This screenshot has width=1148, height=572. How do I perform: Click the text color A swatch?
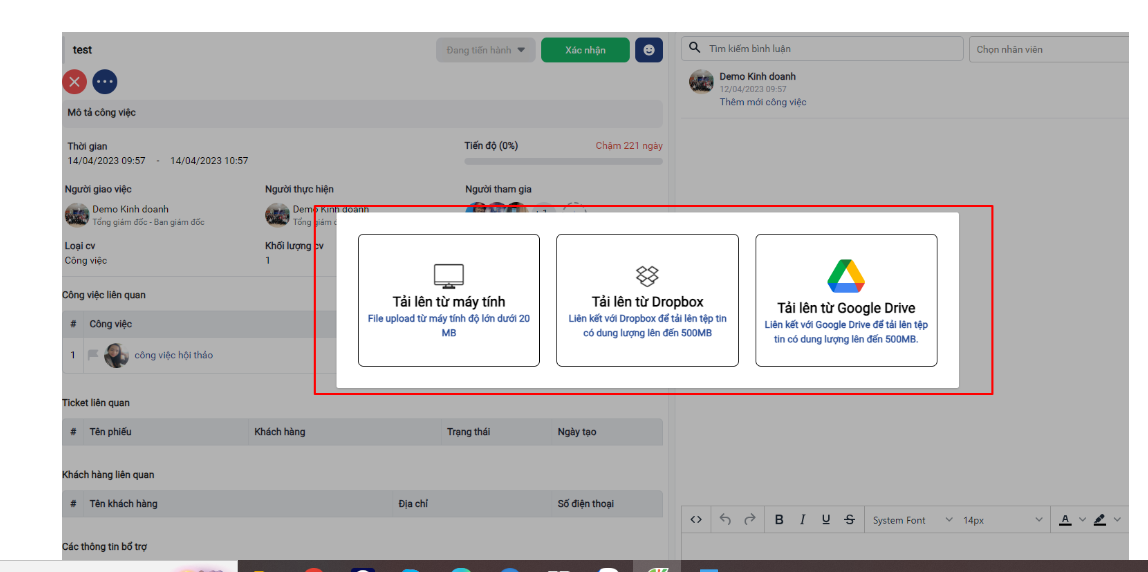point(1066,520)
